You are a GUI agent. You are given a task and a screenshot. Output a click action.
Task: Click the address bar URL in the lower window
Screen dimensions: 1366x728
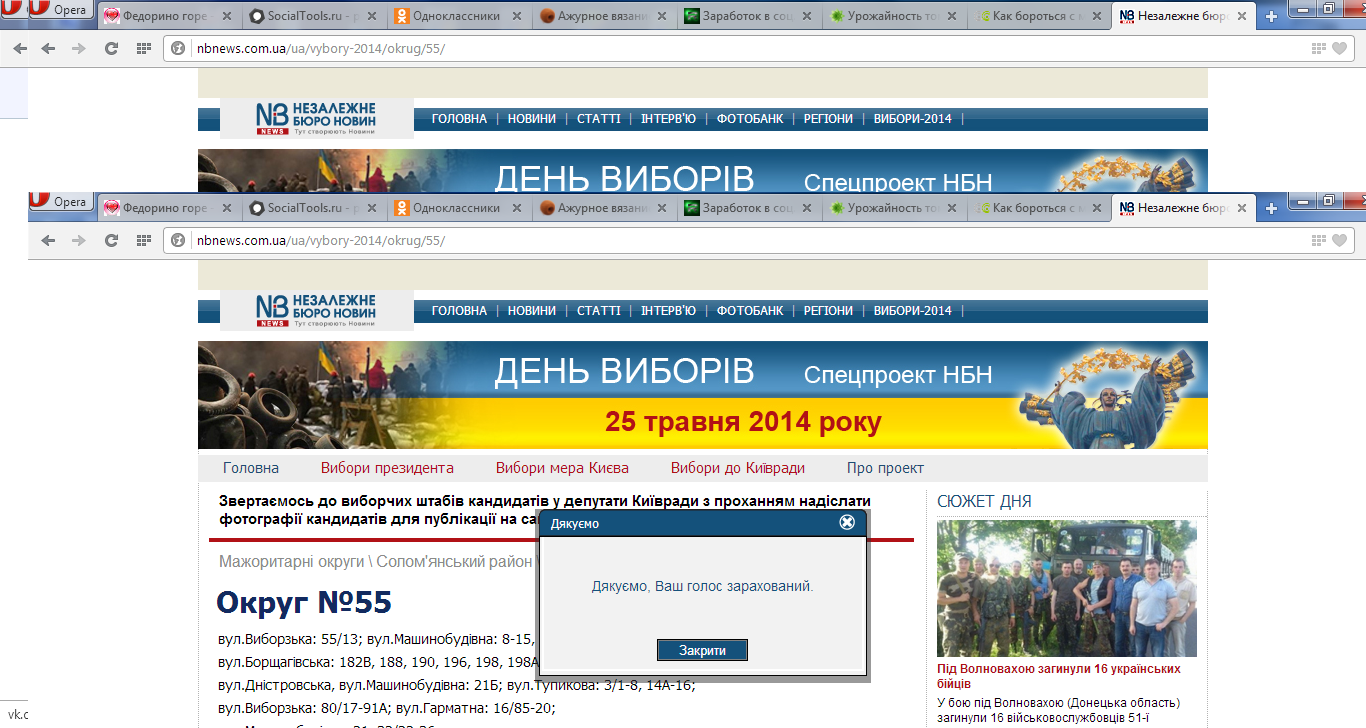(x=321, y=241)
